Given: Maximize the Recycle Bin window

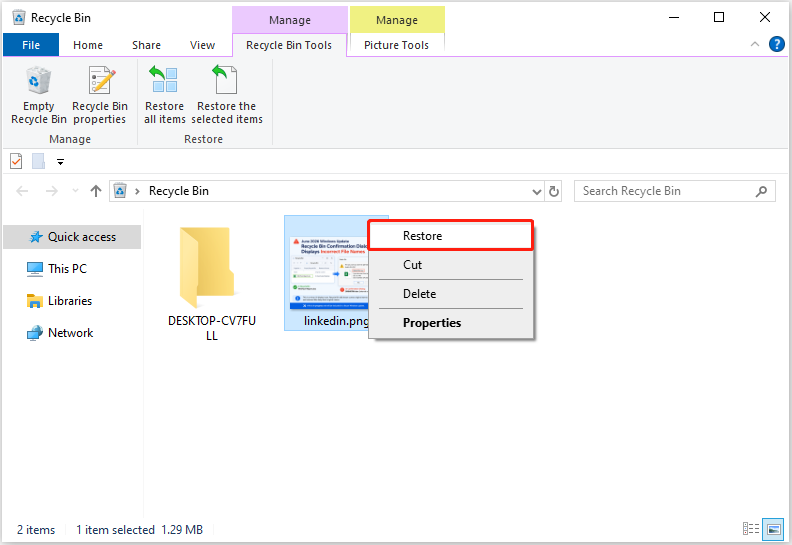Looking at the screenshot, I should (x=719, y=18).
